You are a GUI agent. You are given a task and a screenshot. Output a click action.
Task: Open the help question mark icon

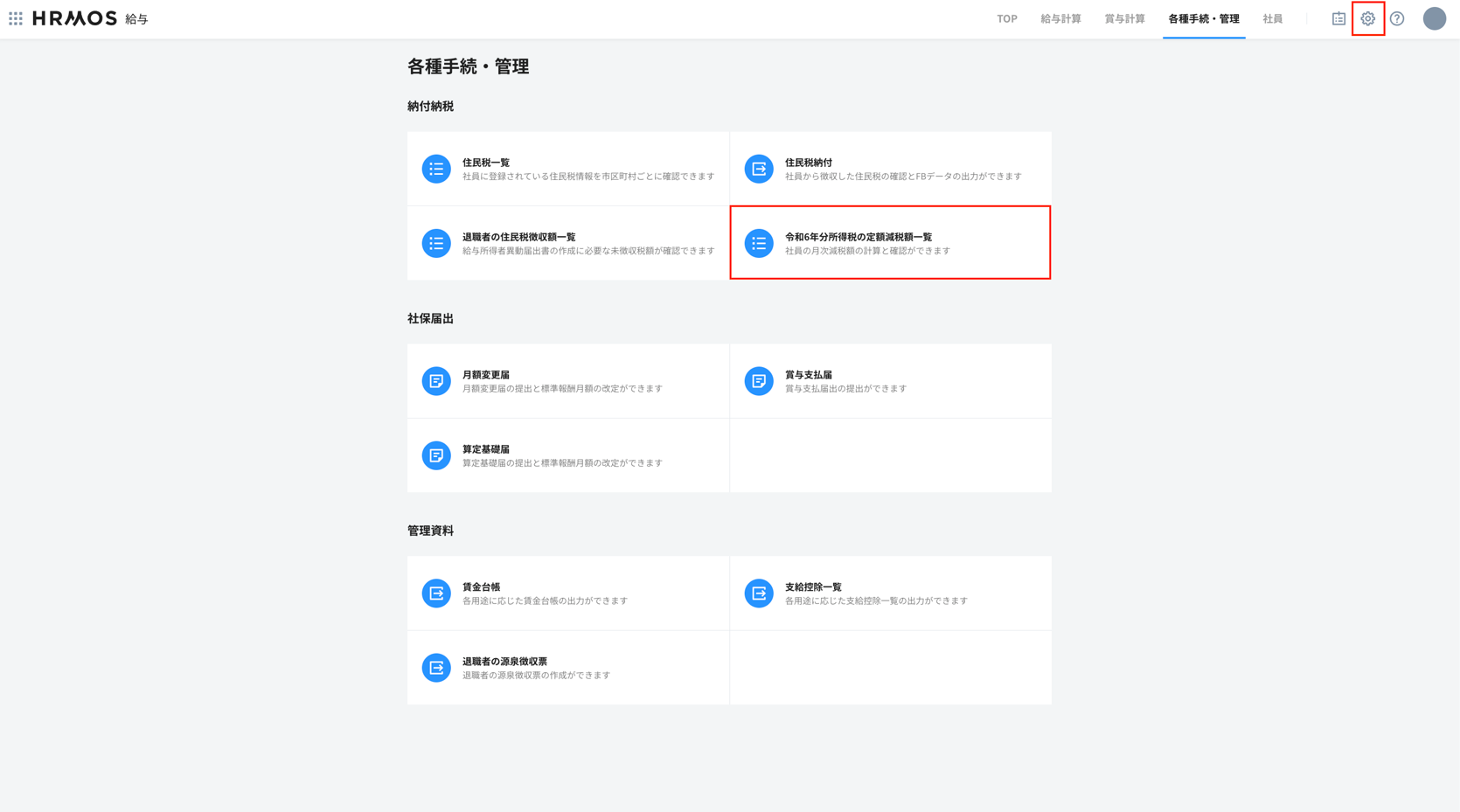click(1397, 18)
